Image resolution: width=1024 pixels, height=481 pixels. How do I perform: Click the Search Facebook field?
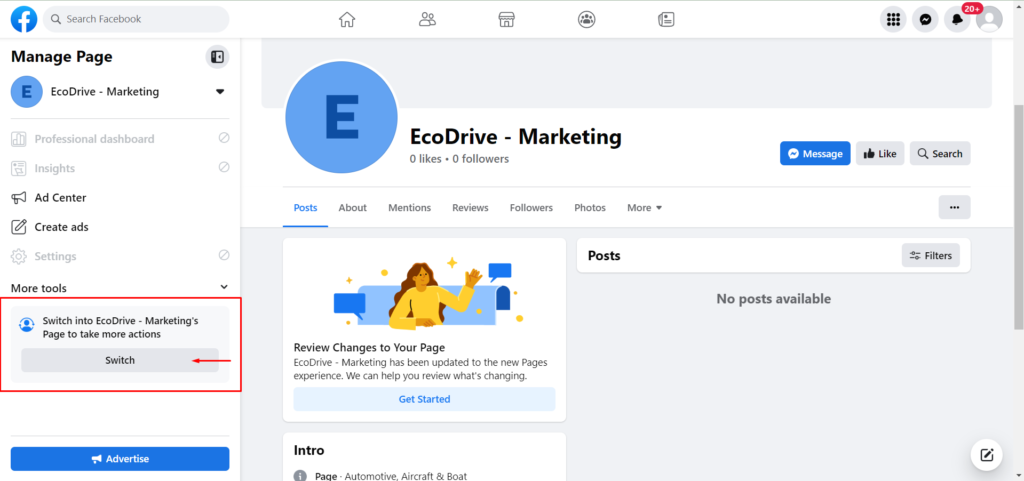point(136,19)
